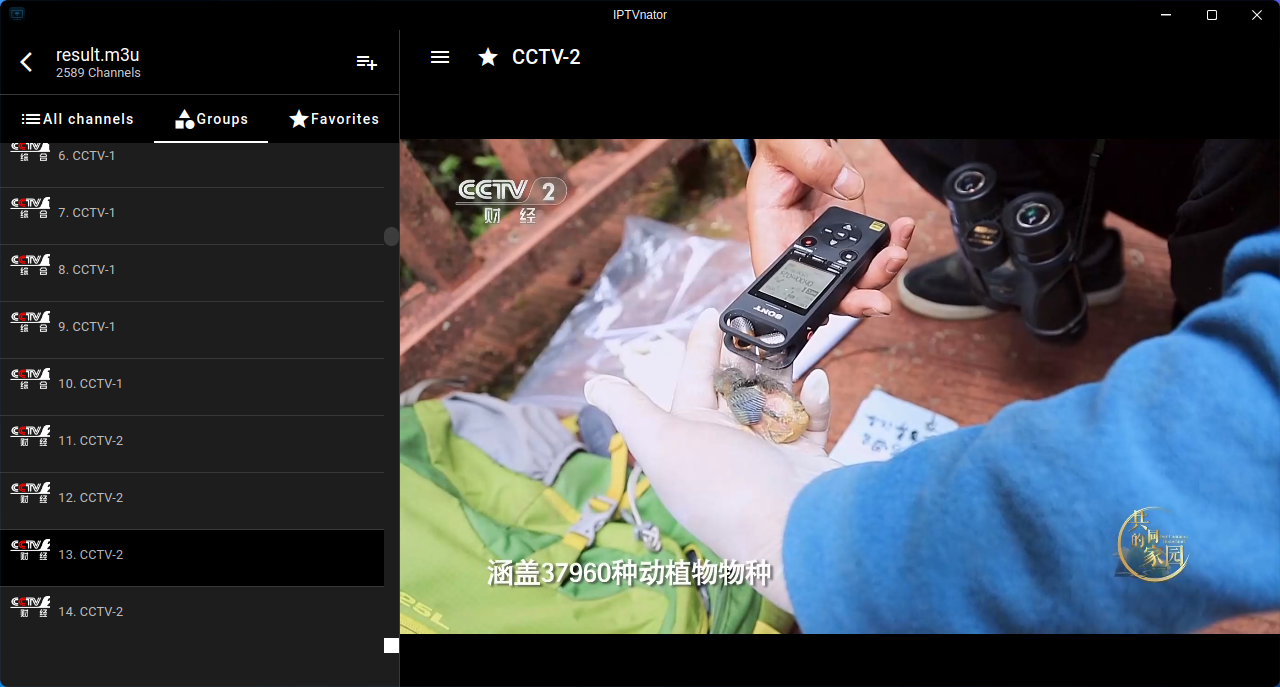Minimize the IPTVnator window
Viewport: 1280px width, 687px height.
pyautogui.click(x=1166, y=14)
